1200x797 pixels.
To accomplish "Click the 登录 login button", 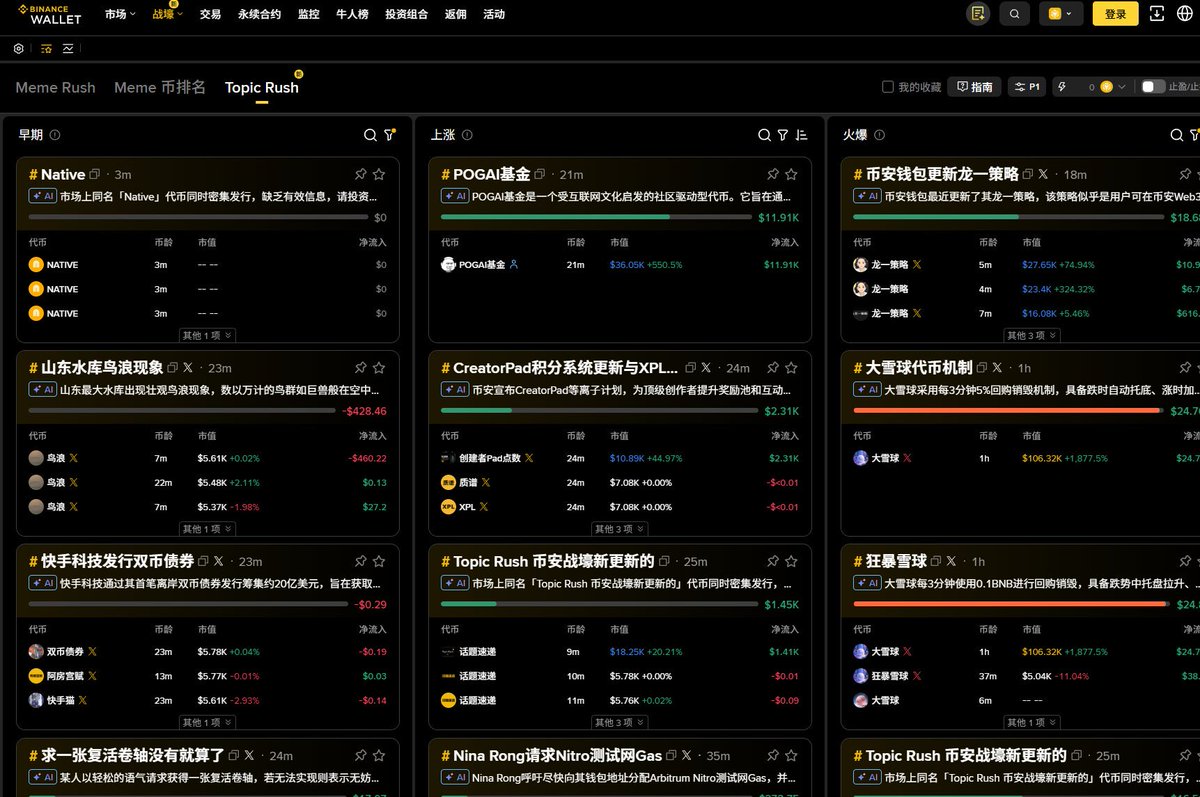I will pos(1115,14).
